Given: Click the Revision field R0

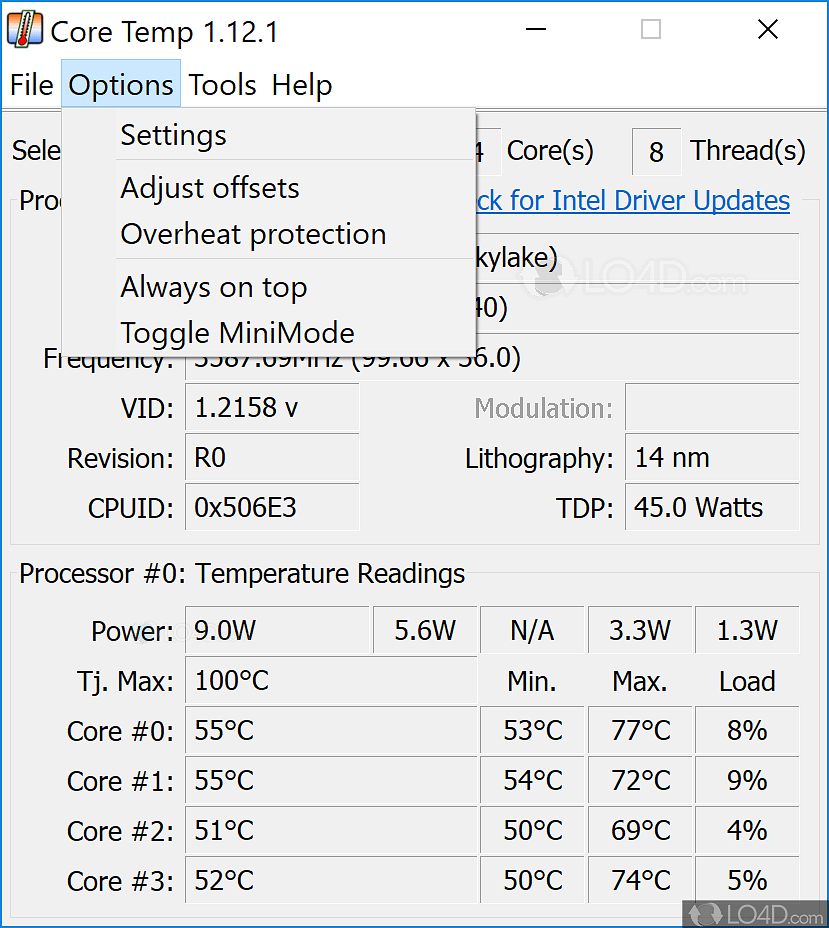Looking at the screenshot, I should tap(272, 457).
